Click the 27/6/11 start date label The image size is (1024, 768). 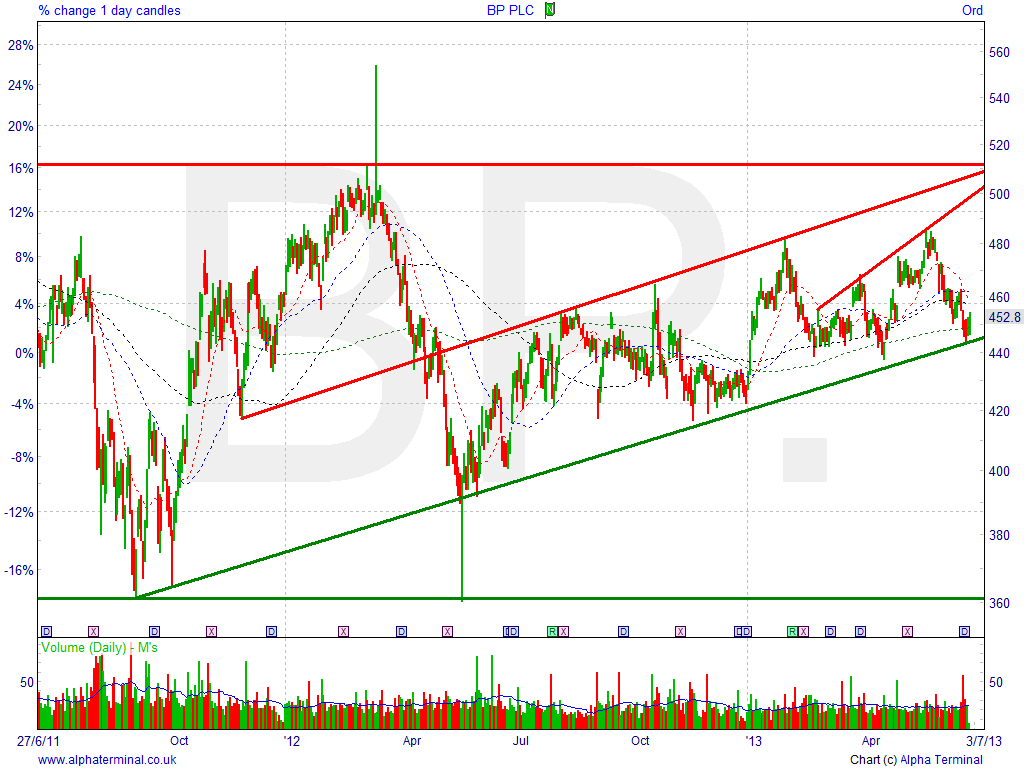pos(38,741)
